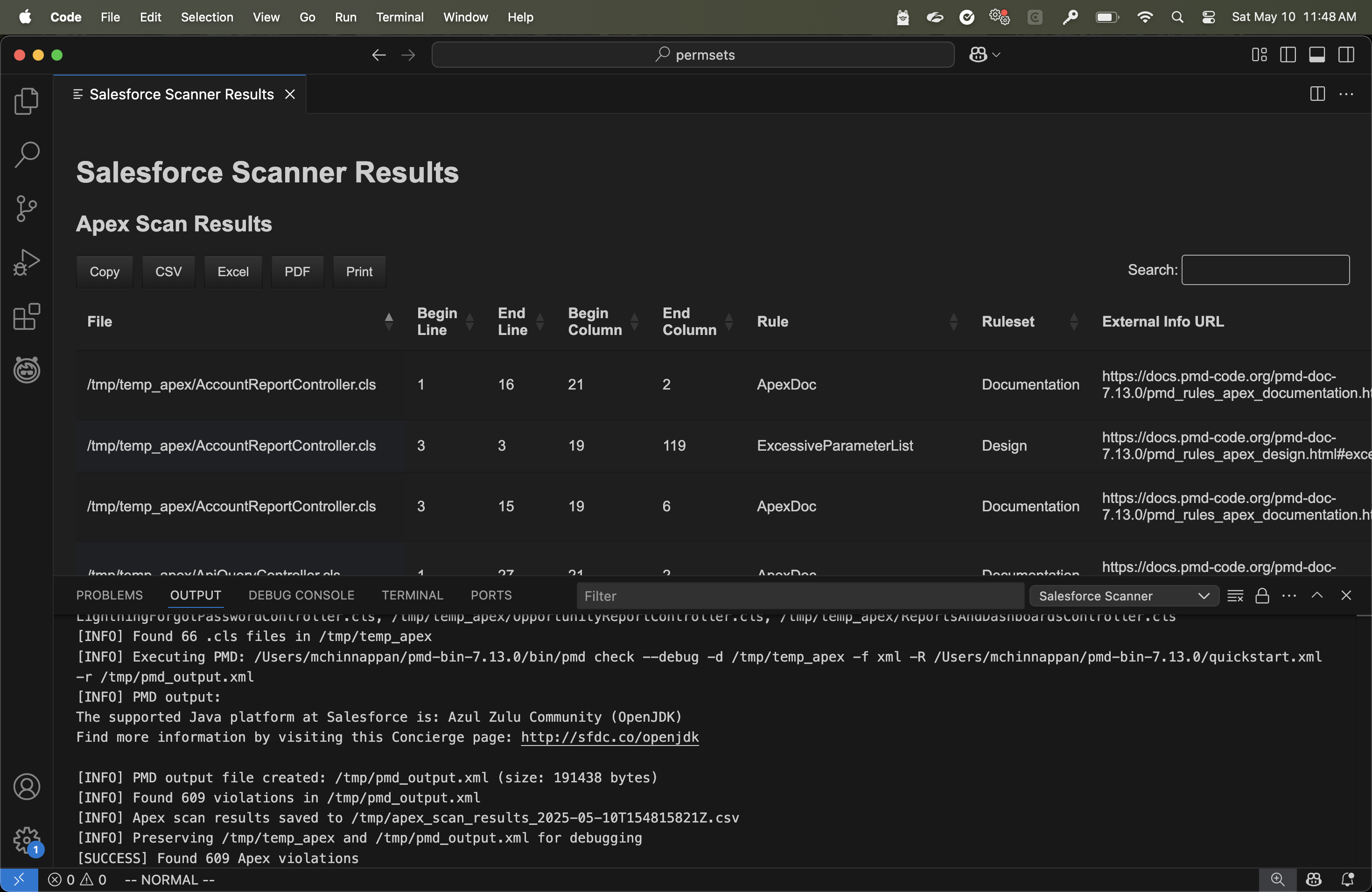This screenshot has height=892, width=1372.
Task: Open notifications bell in status bar
Action: 1347,880
